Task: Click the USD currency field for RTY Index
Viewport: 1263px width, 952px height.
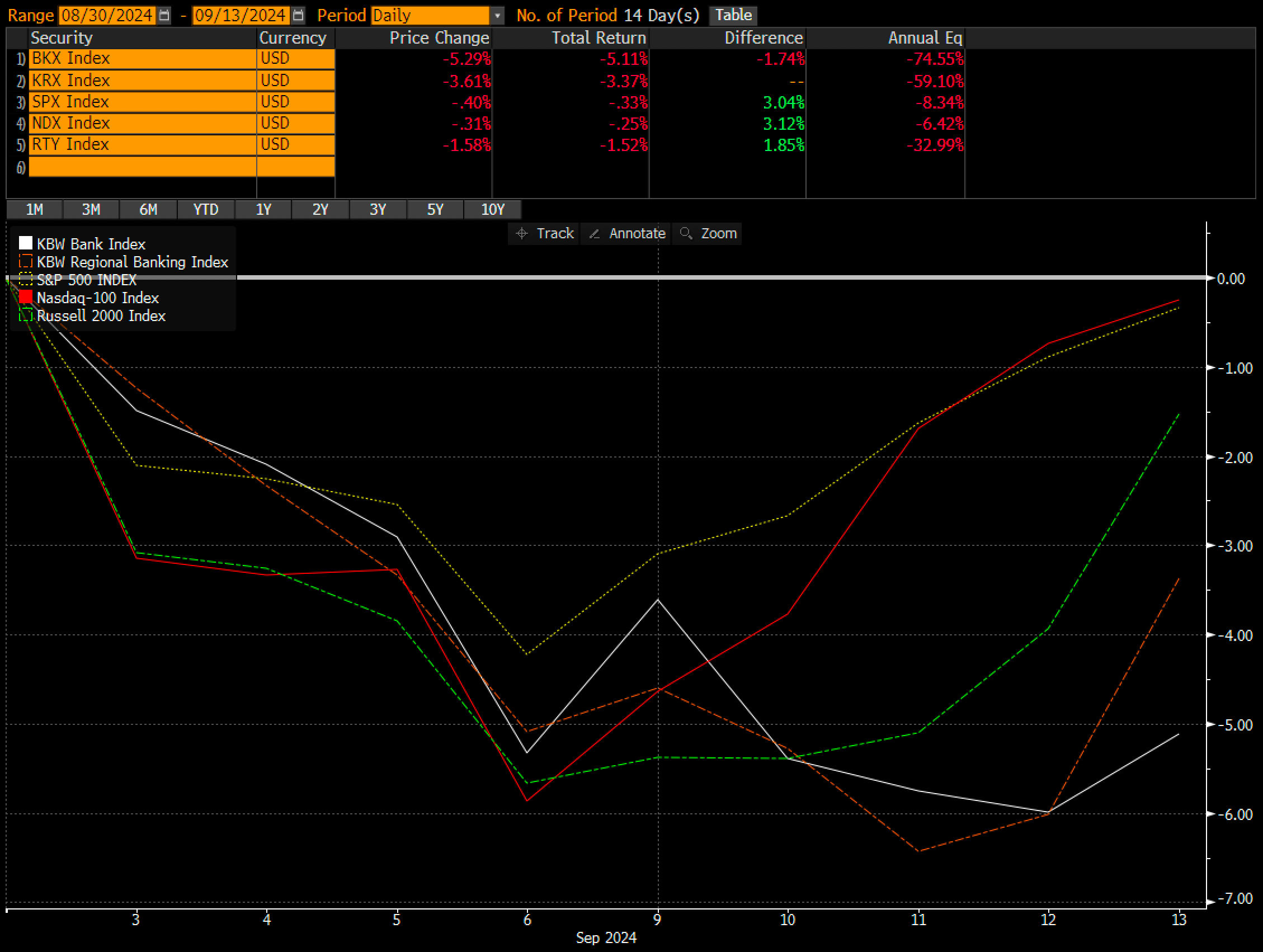Action: (296, 144)
